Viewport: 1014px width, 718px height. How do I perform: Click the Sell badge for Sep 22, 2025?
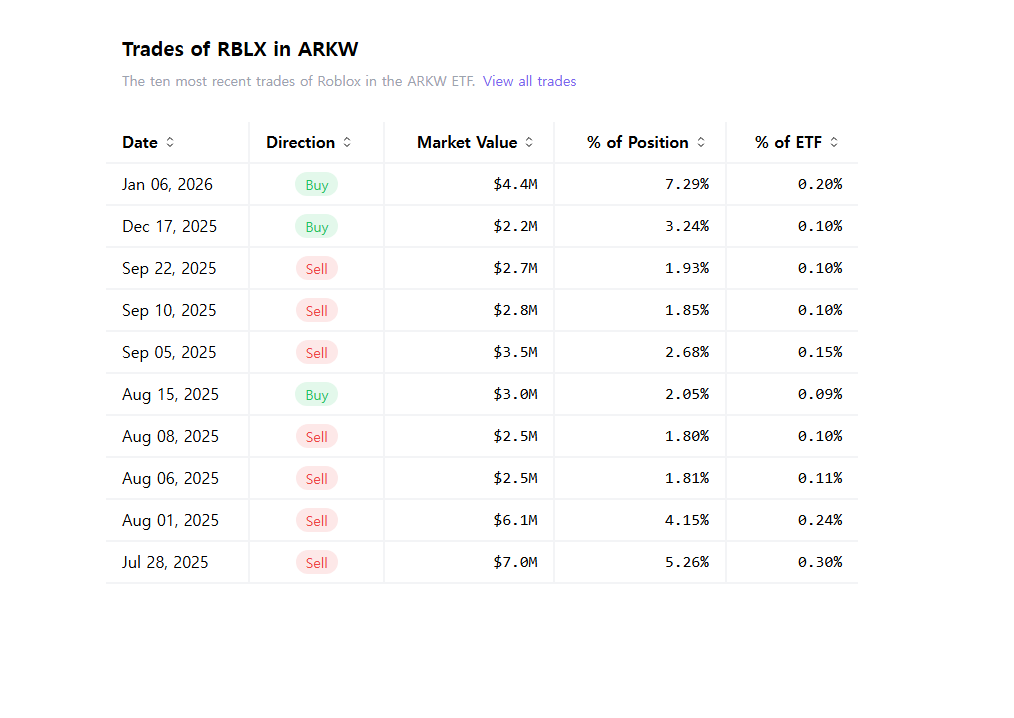coord(316,269)
